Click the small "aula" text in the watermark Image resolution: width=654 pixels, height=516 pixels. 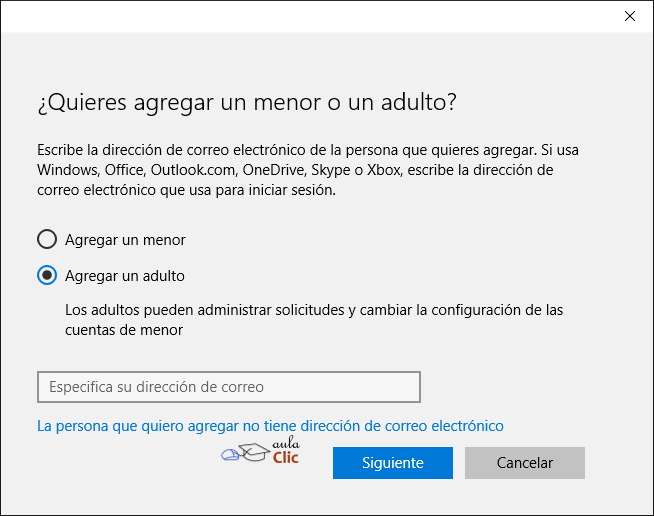(x=287, y=445)
